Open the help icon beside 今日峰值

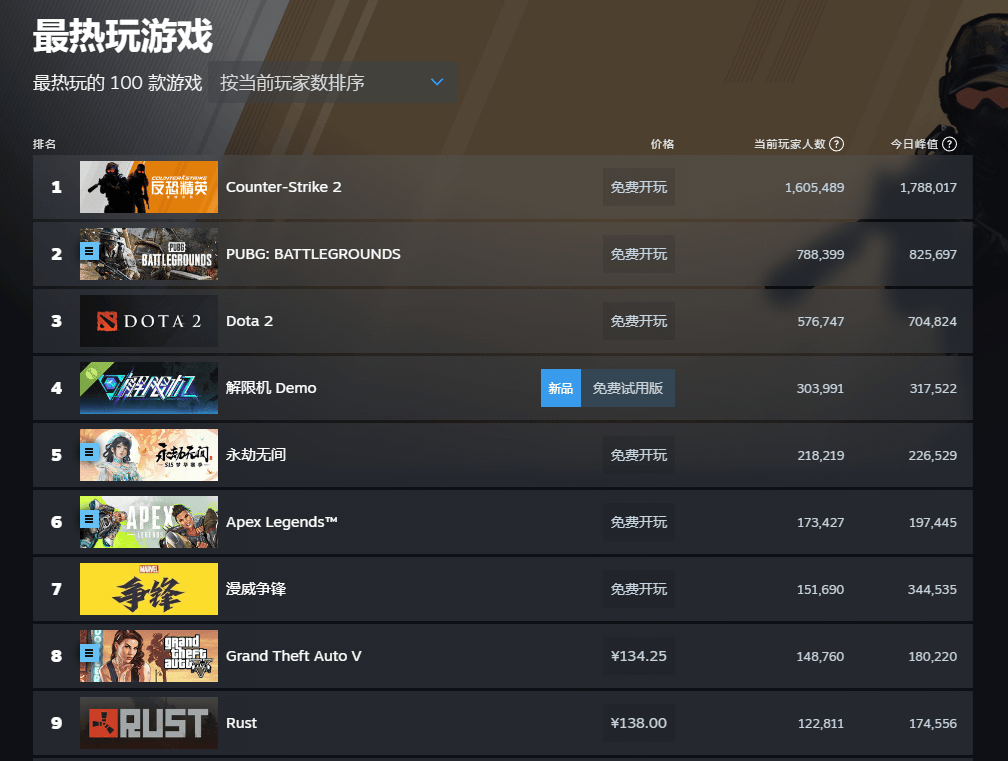[950, 144]
